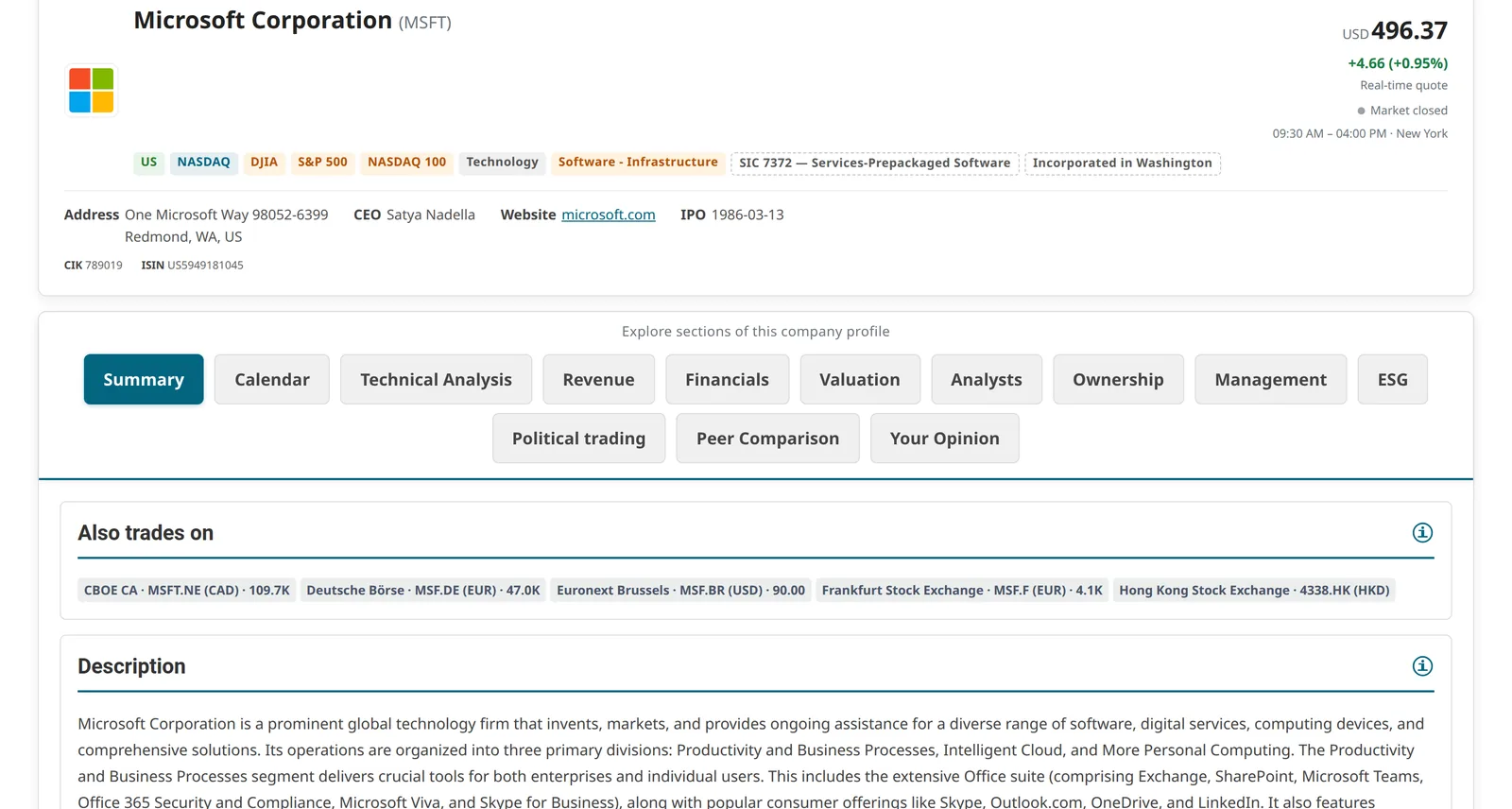Click the +4.66 (+0.95%) price change
Image resolution: width=1512 pixels, height=809 pixels.
[1398, 63]
